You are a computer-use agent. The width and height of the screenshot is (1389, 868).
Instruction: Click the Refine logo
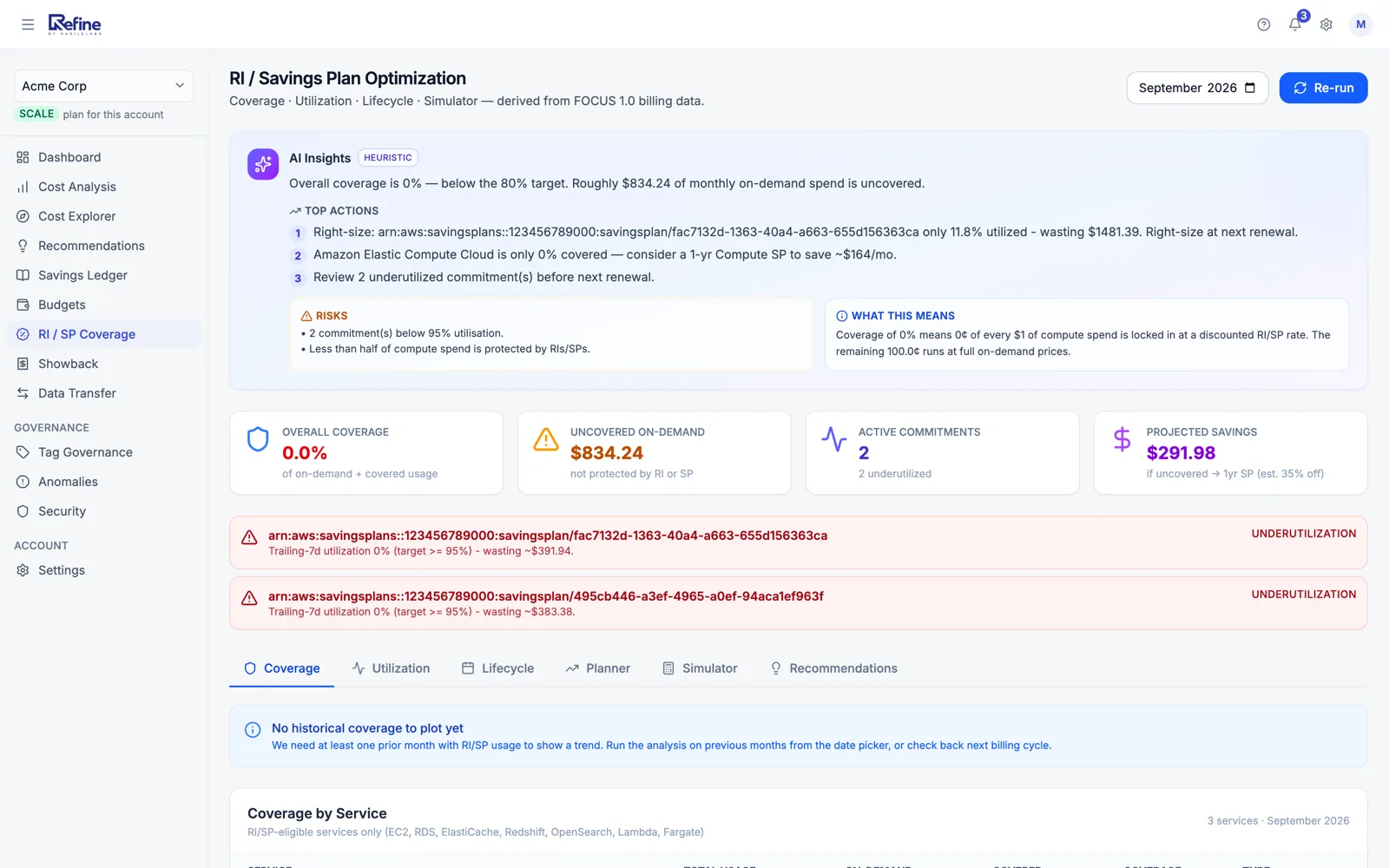pos(75,24)
